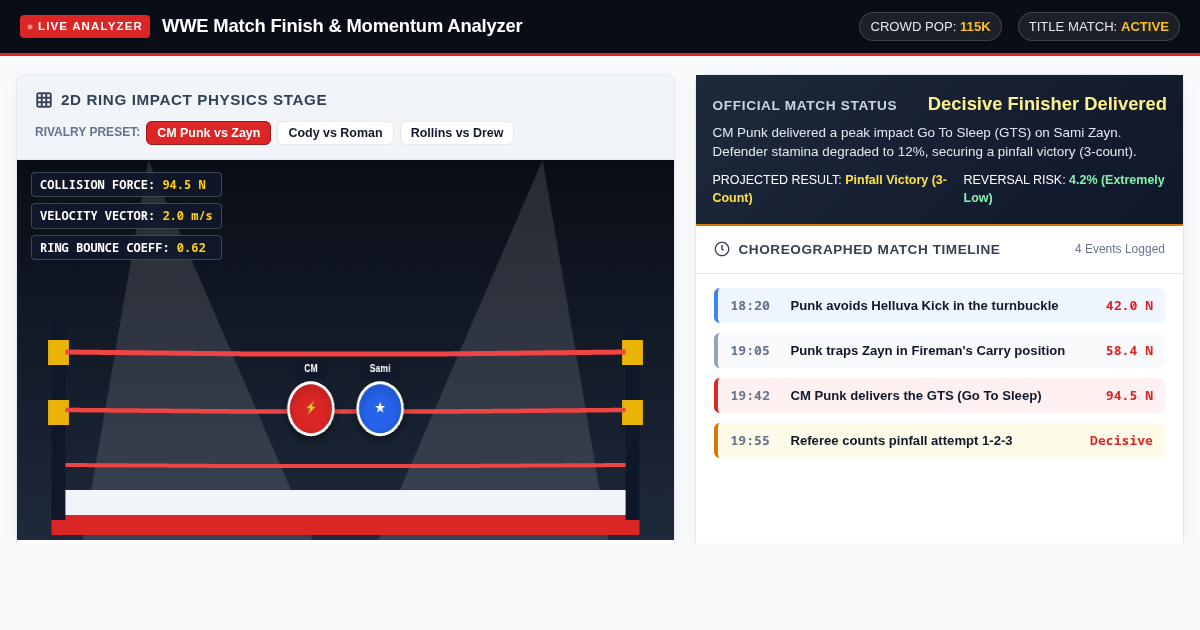The height and width of the screenshot is (630, 1200).
Task: Click the OFFICIAL MATCH STATUS label
Action: [x=805, y=105]
